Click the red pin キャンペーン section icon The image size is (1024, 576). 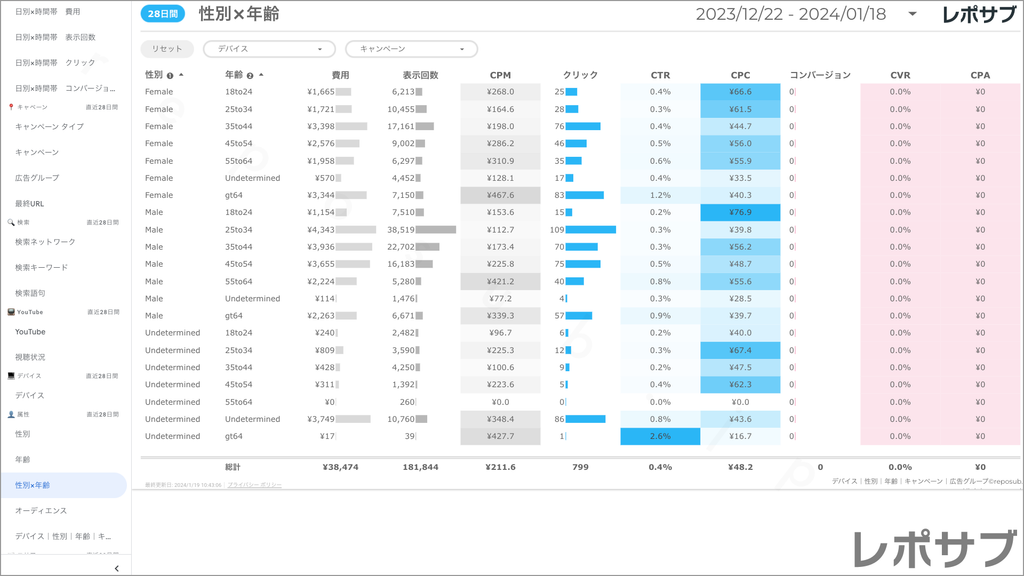10,107
